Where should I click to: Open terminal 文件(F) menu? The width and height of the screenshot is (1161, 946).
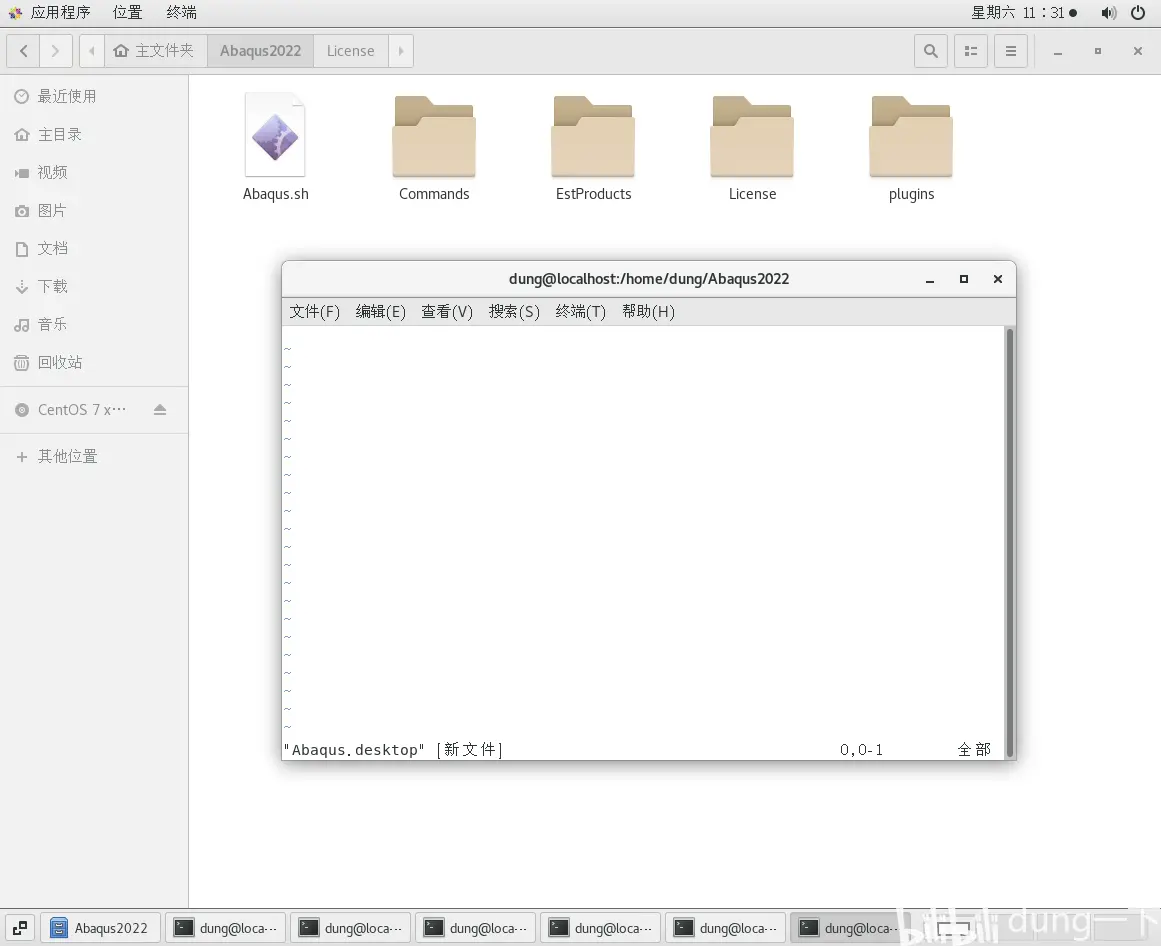pos(315,312)
